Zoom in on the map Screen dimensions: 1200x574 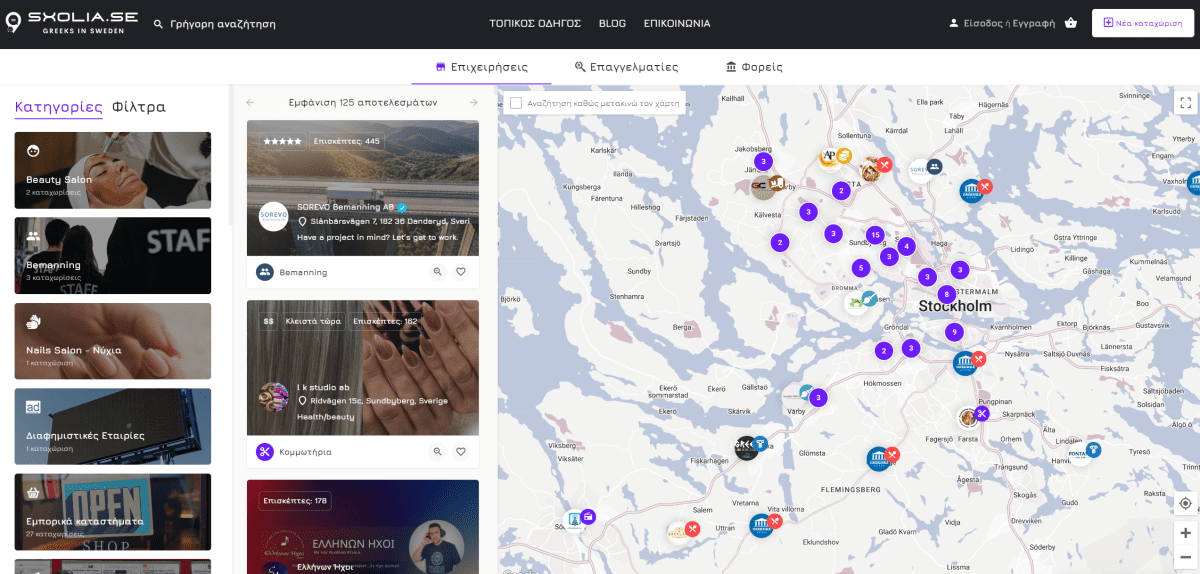[x=1185, y=533]
